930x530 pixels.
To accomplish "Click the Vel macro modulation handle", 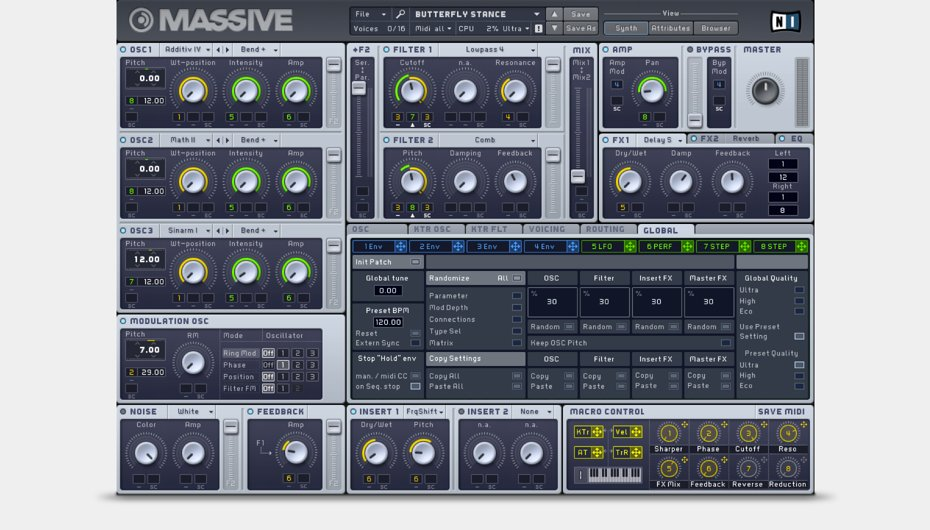I will pyautogui.click(x=636, y=432).
